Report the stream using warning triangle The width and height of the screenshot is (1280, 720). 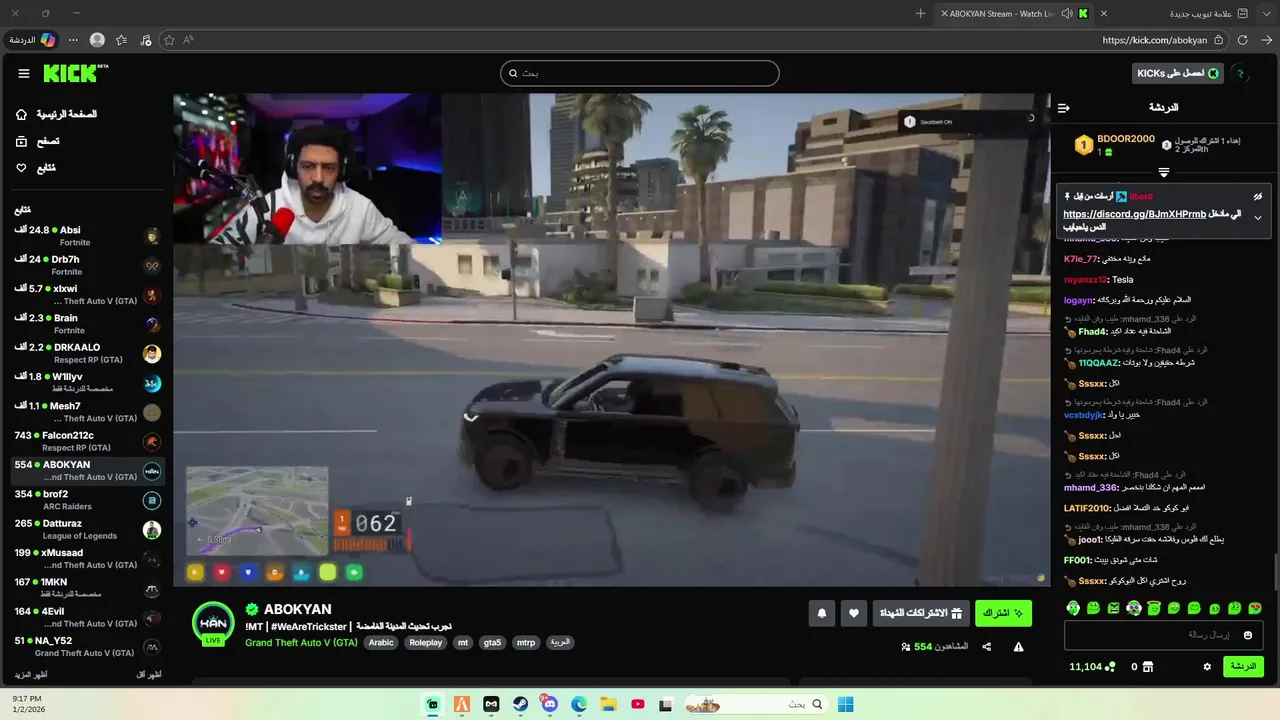click(1018, 647)
